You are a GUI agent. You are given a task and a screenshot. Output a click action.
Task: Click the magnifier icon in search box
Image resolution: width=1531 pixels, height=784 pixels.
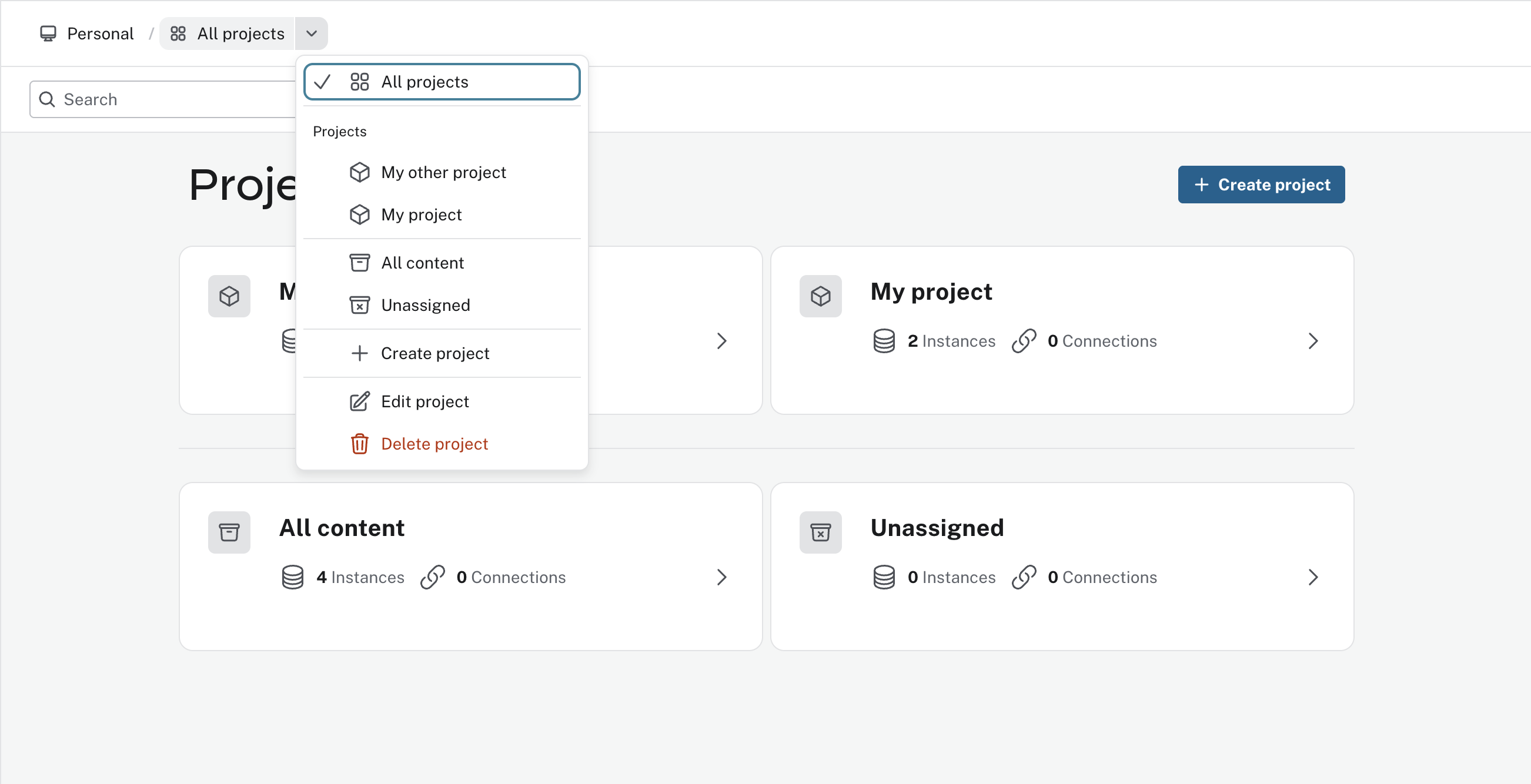tap(47, 99)
